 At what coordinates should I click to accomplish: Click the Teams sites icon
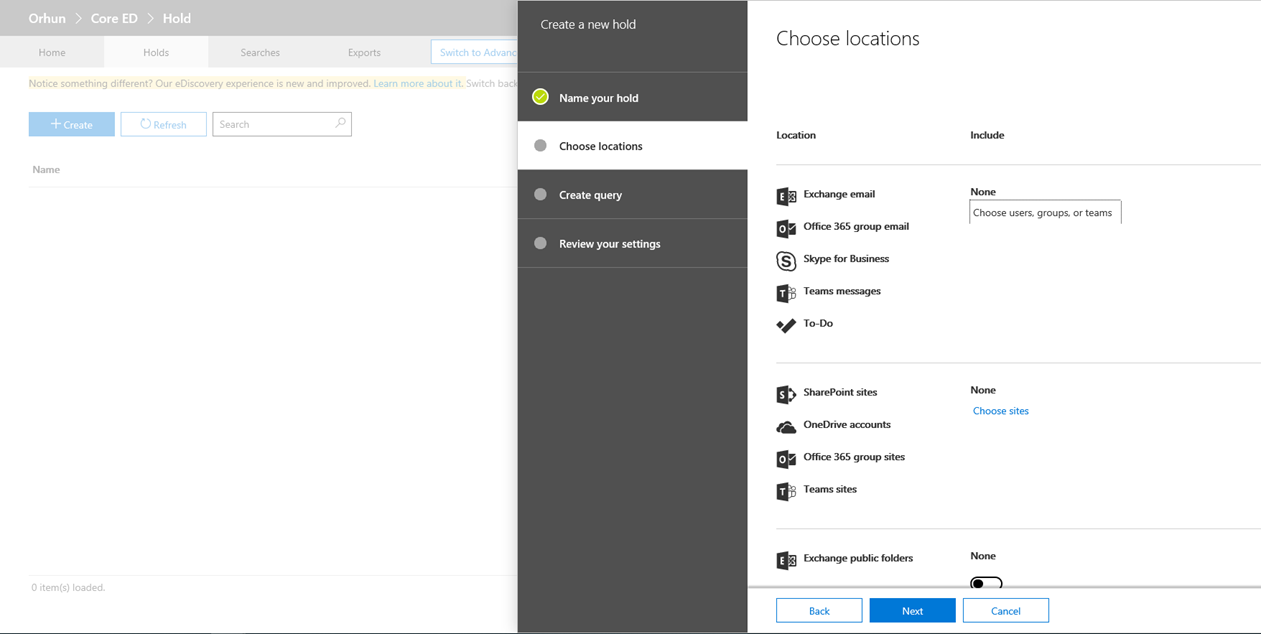[786, 491]
